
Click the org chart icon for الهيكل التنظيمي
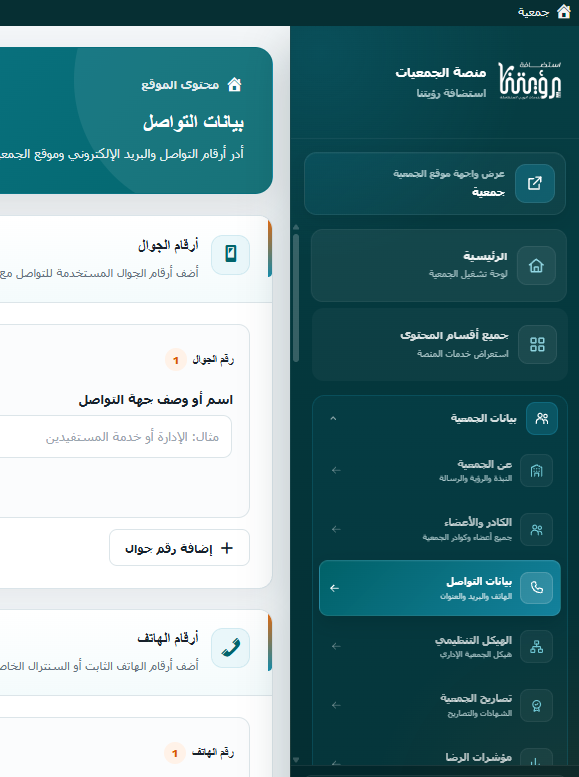pyautogui.click(x=536, y=647)
